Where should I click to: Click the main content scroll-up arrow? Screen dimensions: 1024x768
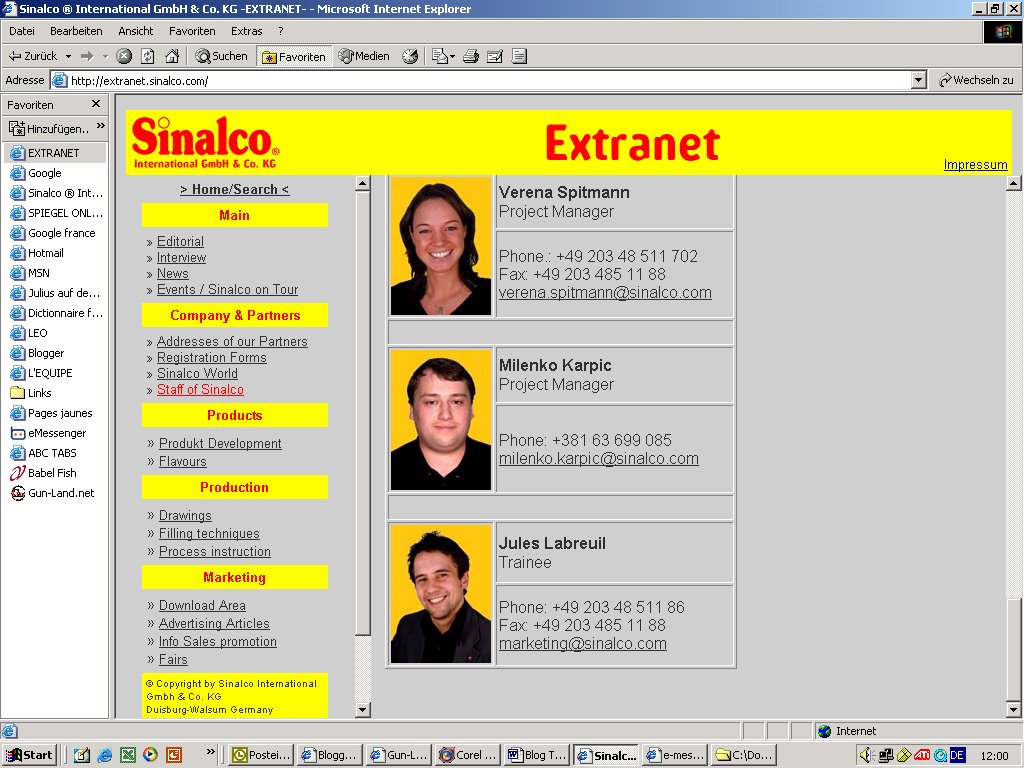[1013, 183]
